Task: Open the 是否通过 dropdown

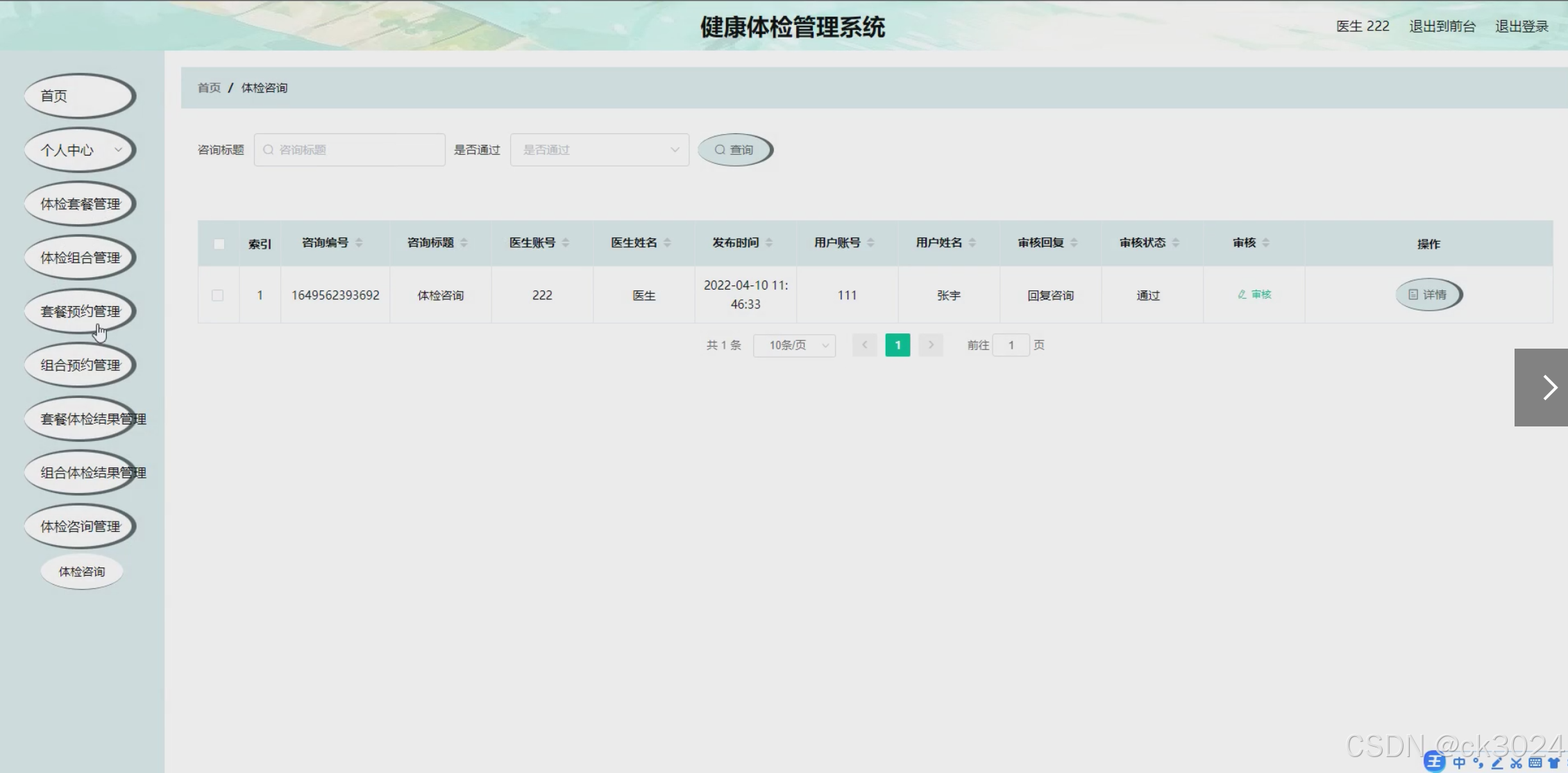Action: point(599,150)
